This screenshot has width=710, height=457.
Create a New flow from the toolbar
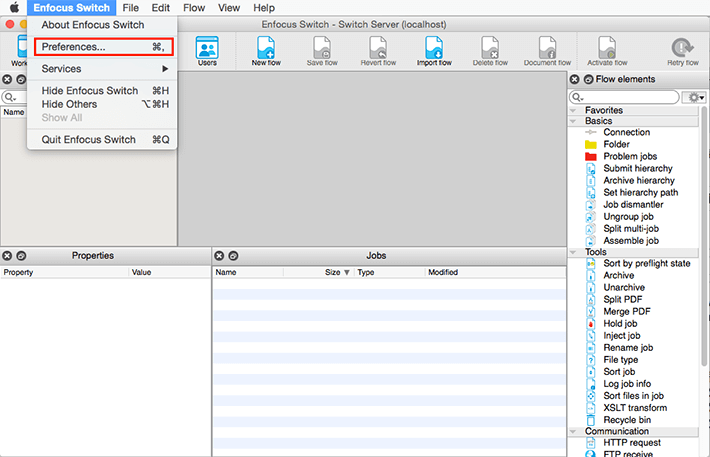(x=266, y=51)
